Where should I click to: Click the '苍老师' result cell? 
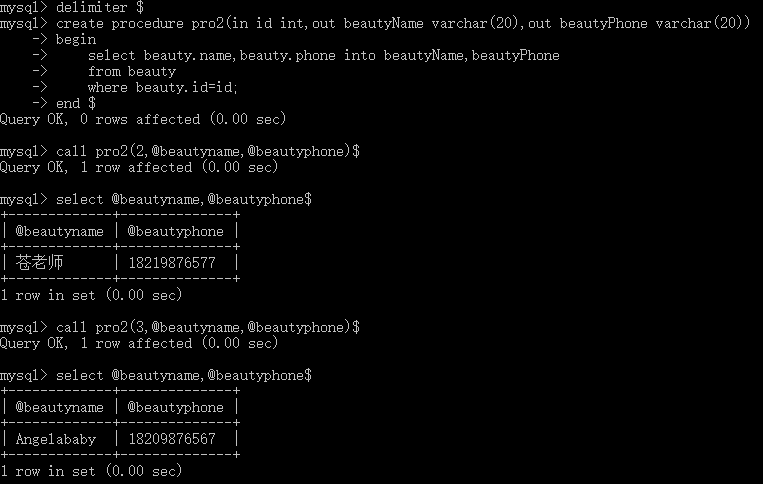40,263
